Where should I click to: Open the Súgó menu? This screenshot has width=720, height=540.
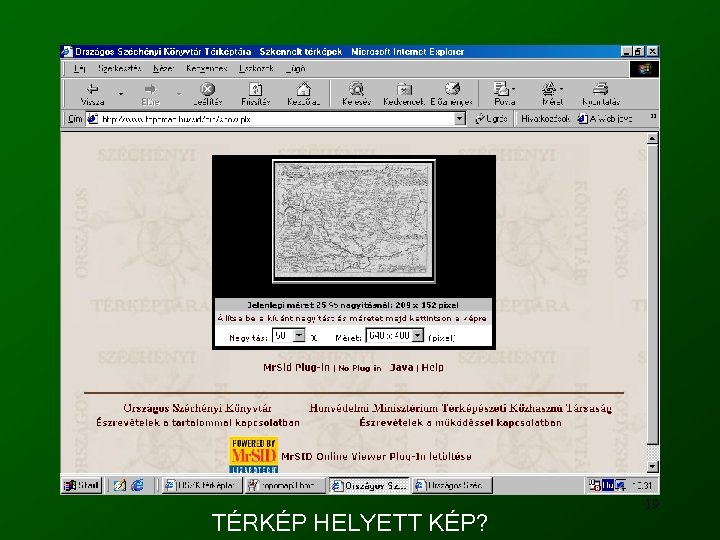[296, 68]
